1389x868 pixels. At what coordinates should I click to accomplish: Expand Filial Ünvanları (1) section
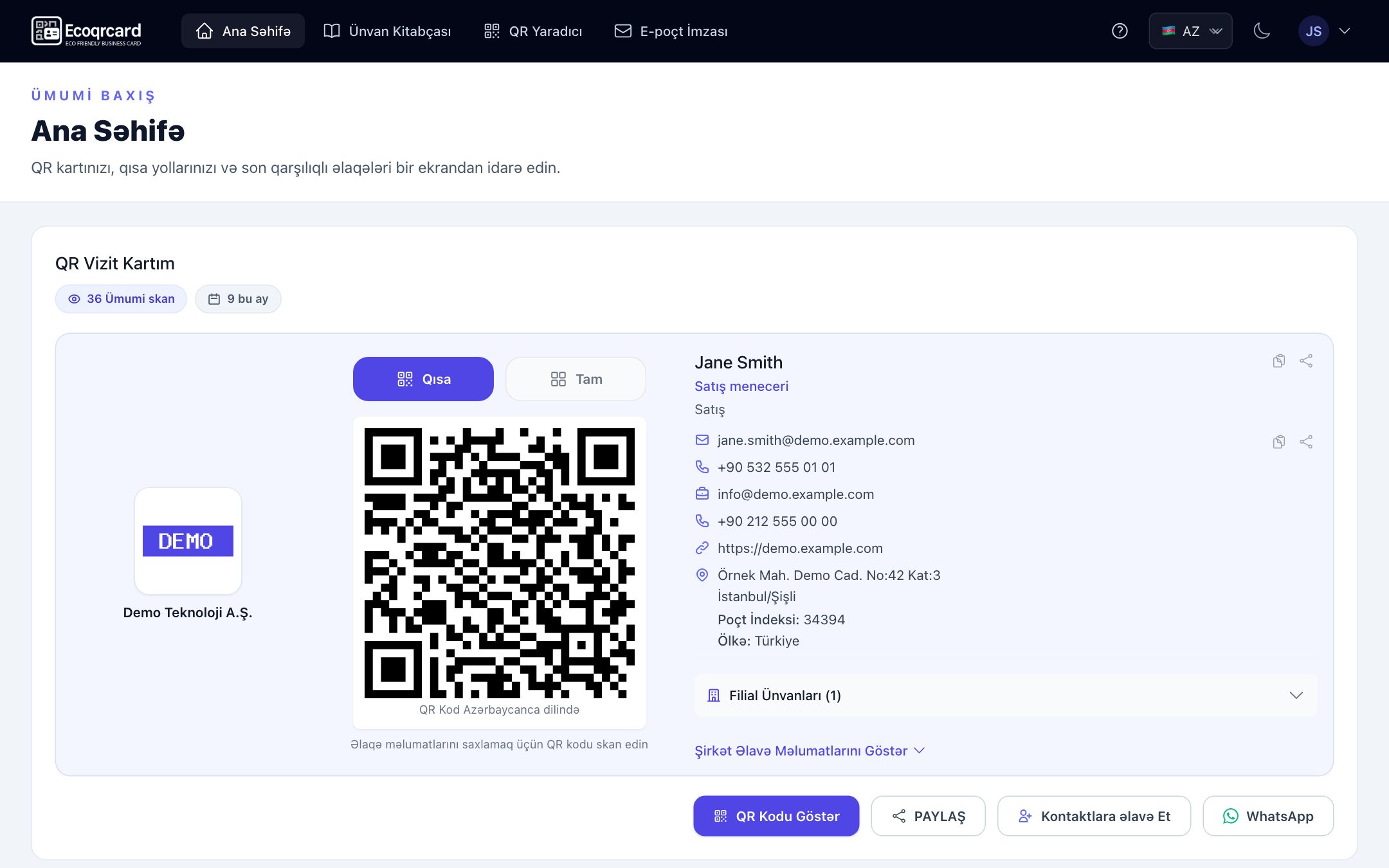tap(1006, 695)
